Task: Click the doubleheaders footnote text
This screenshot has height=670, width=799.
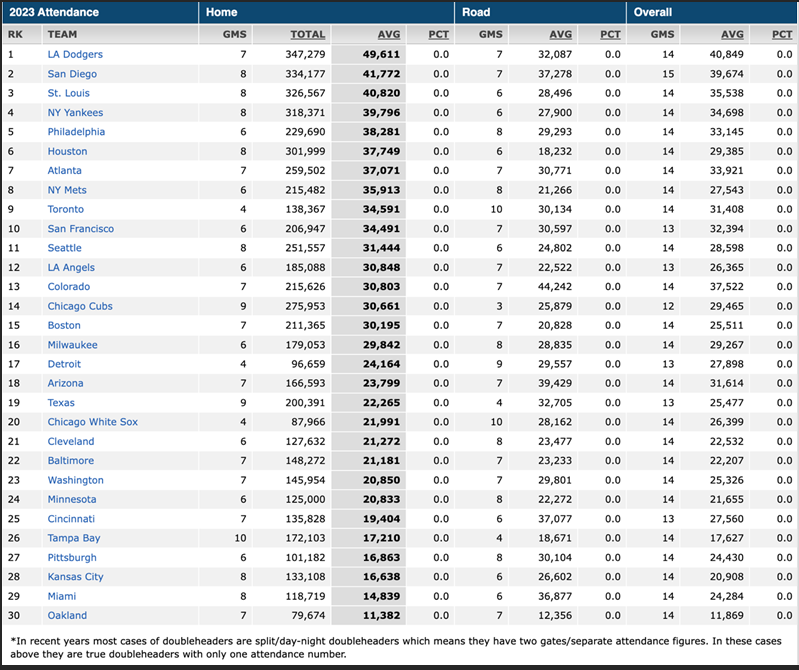Action: [x=396, y=648]
